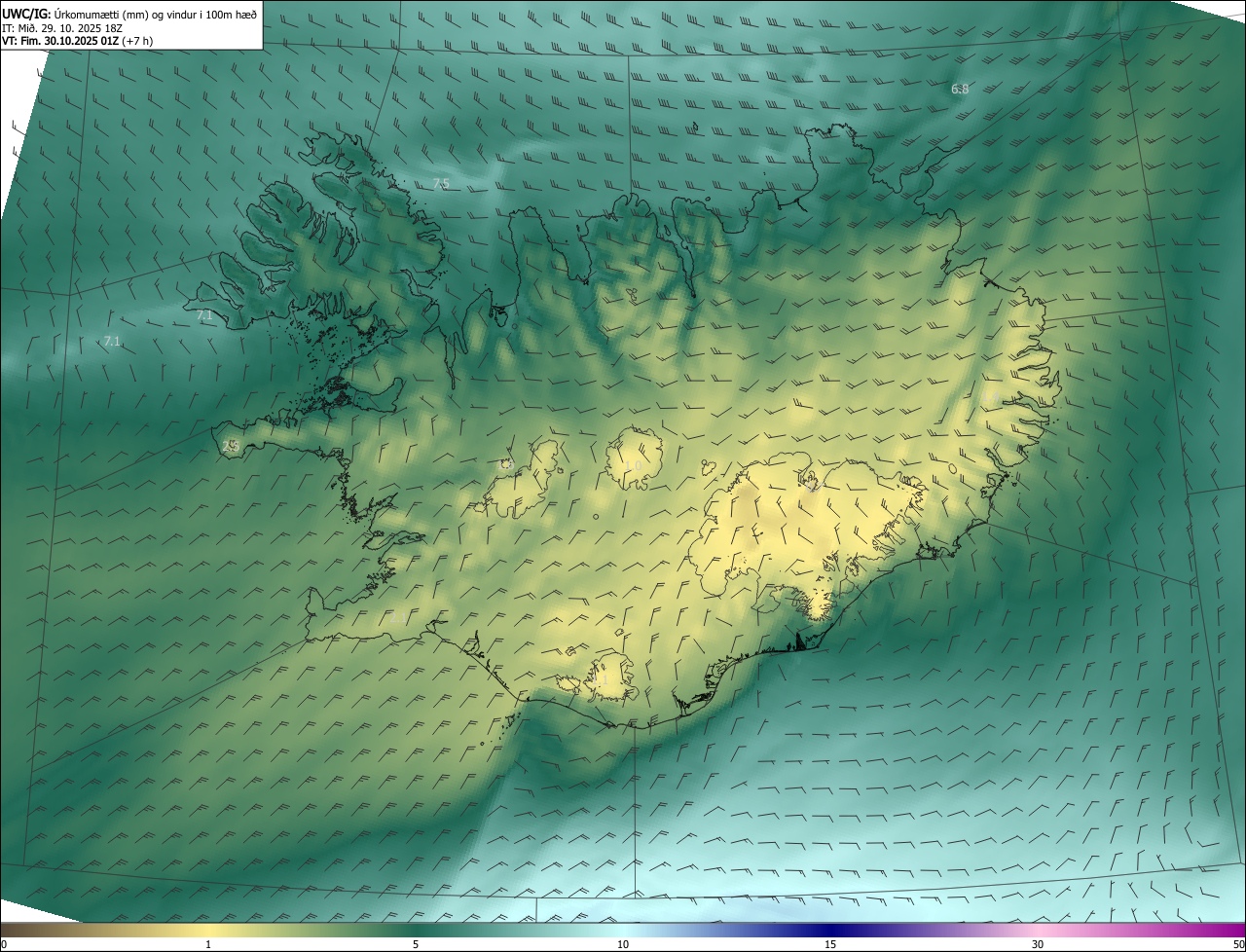The image size is (1246, 952).
Task: Click the 7.1 value out at open sea
Action: (x=112, y=342)
